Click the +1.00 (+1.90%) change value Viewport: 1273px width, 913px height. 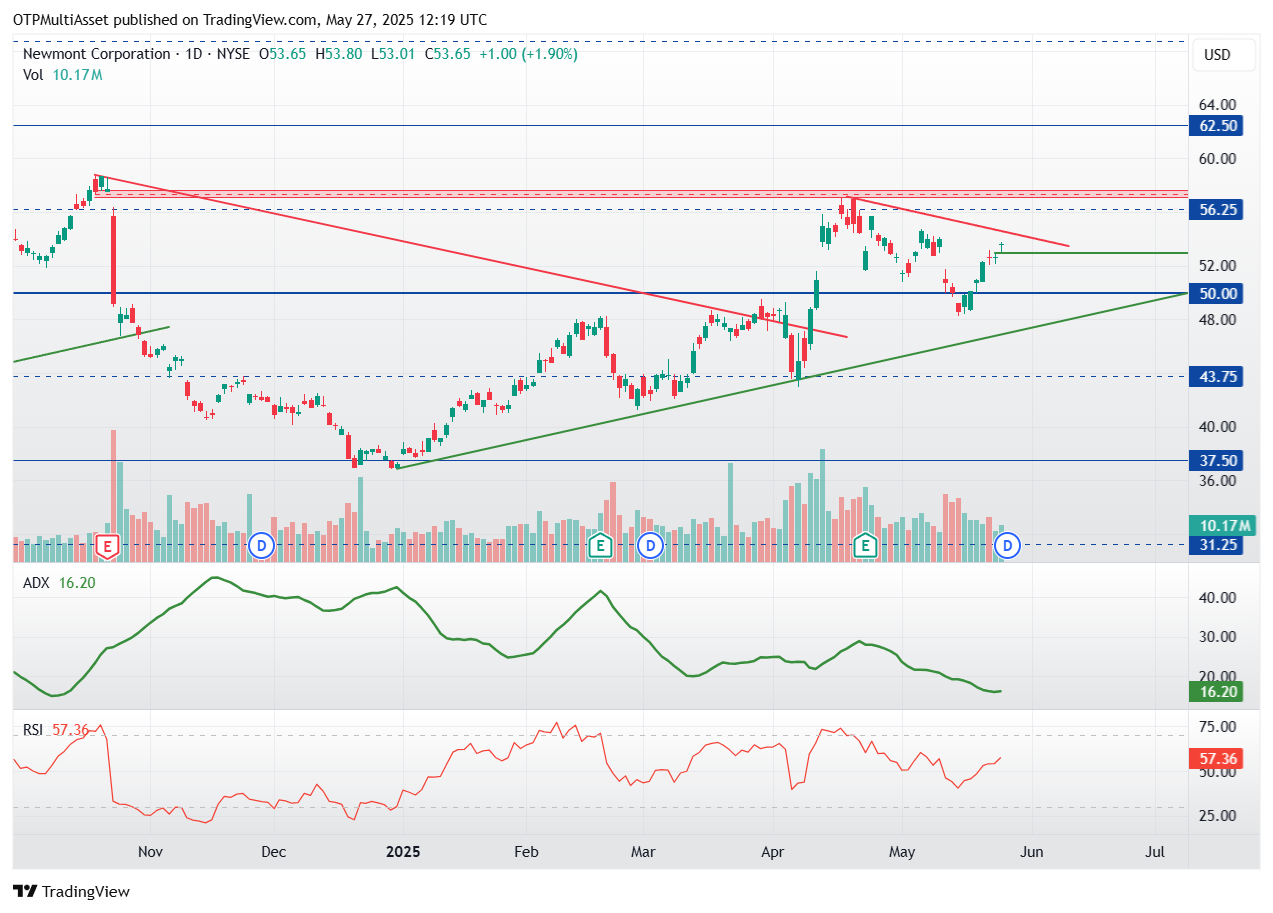click(x=528, y=54)
